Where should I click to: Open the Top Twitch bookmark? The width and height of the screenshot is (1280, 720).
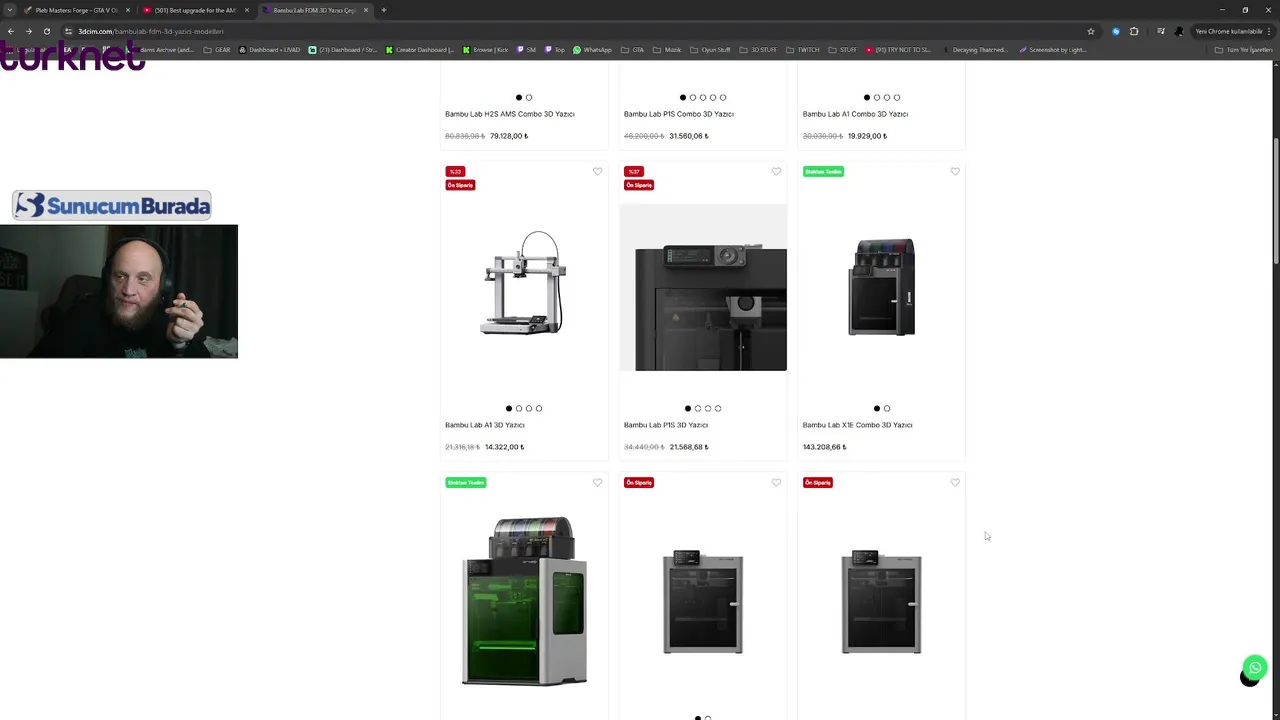pos(554,50)
